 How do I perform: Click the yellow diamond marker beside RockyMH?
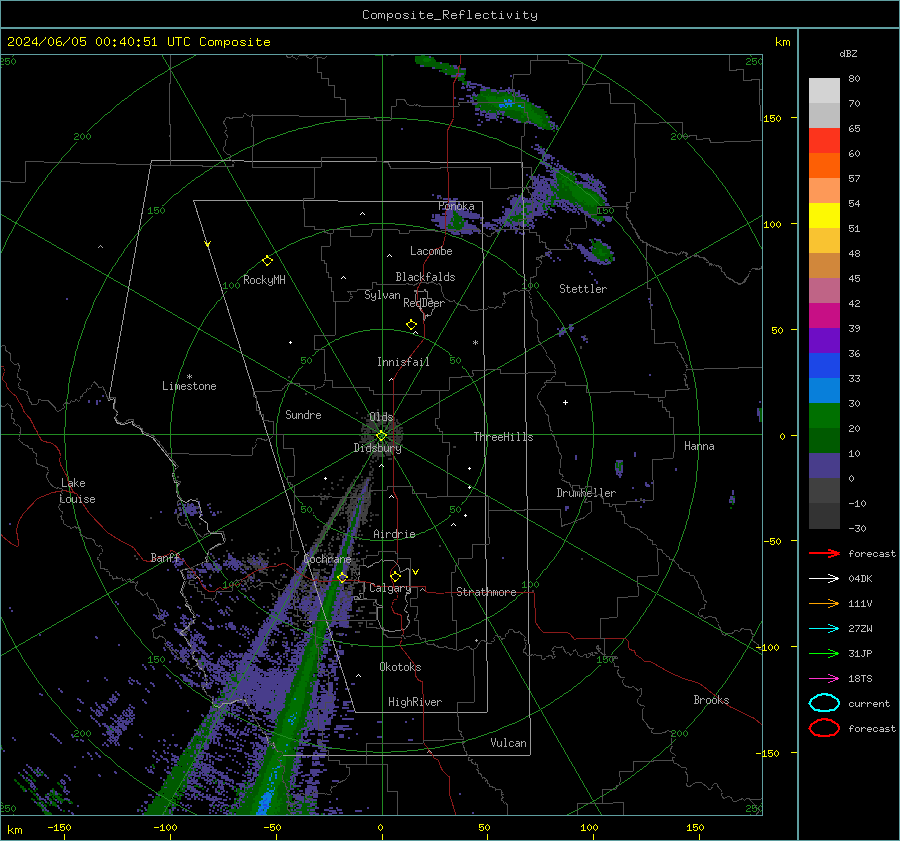click(x=267, y=261)
